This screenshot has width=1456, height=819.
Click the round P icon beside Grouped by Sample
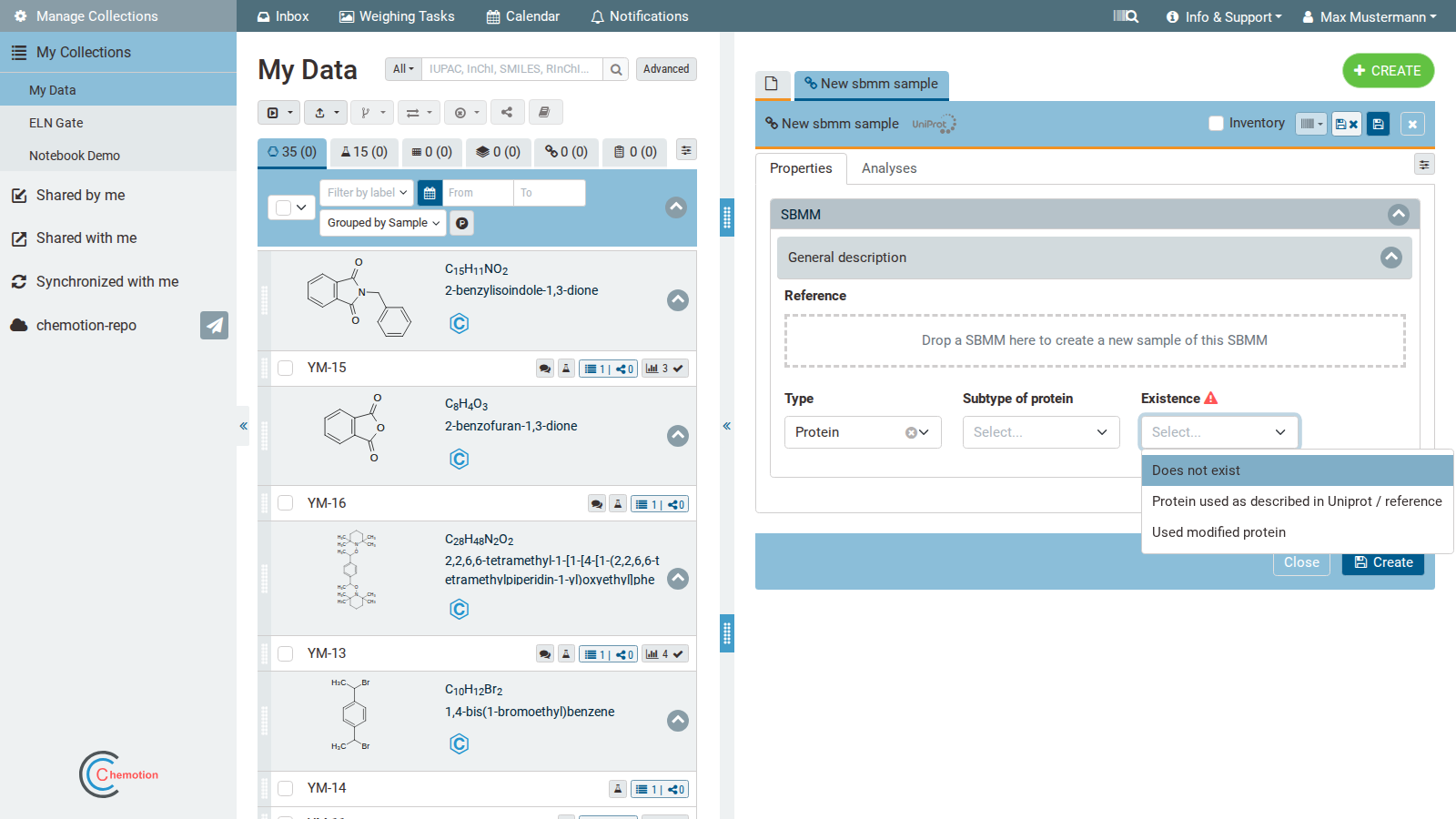(462, 223)
